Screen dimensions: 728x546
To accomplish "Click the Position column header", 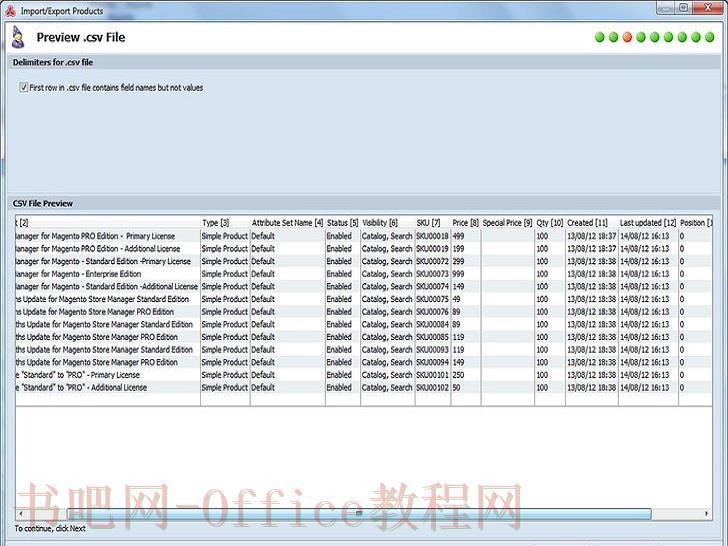I will tap(696, 223).
